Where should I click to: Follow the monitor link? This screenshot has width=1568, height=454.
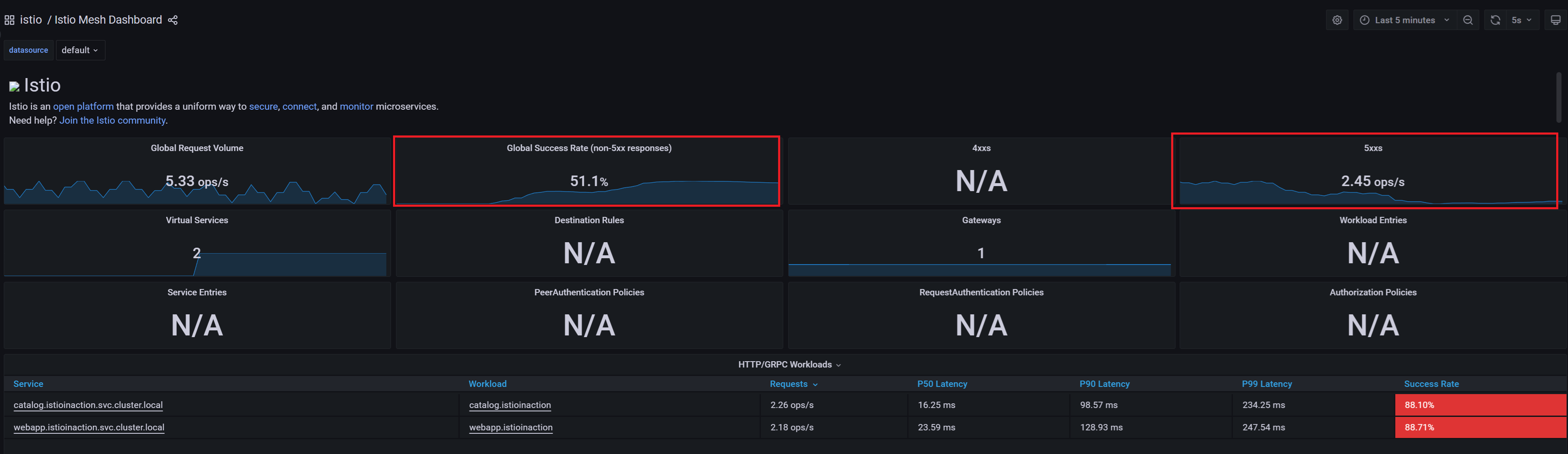click(x=356, y=106)
